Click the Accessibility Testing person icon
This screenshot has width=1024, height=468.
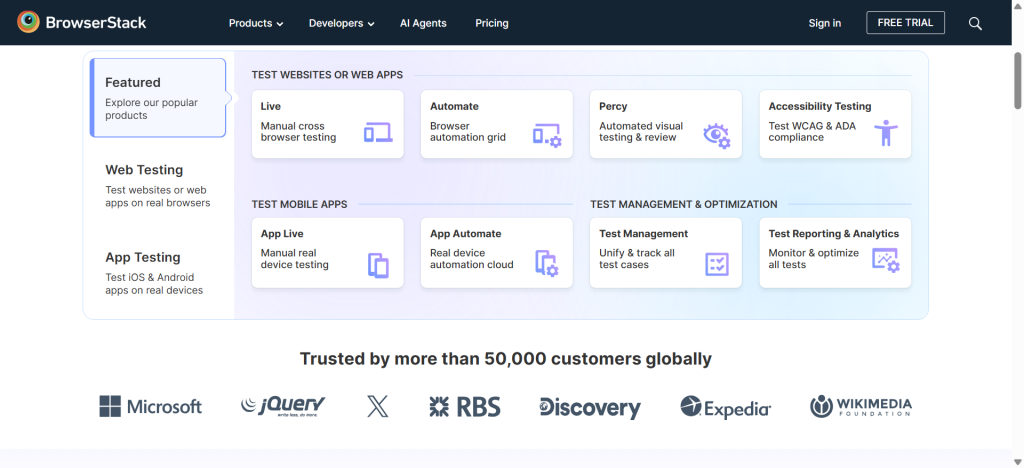point(886,133)
